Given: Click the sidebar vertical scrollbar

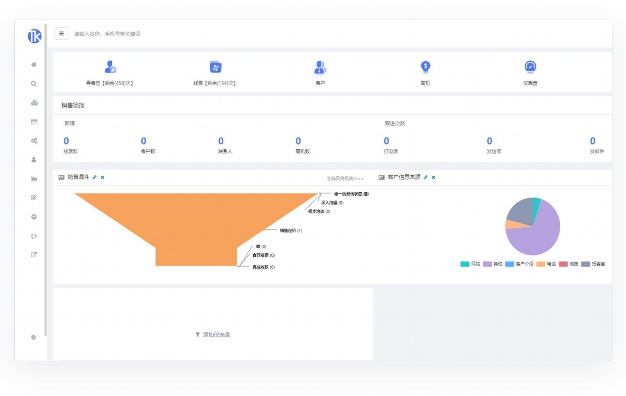Looking at the screenshot, I should coord(46,180).
